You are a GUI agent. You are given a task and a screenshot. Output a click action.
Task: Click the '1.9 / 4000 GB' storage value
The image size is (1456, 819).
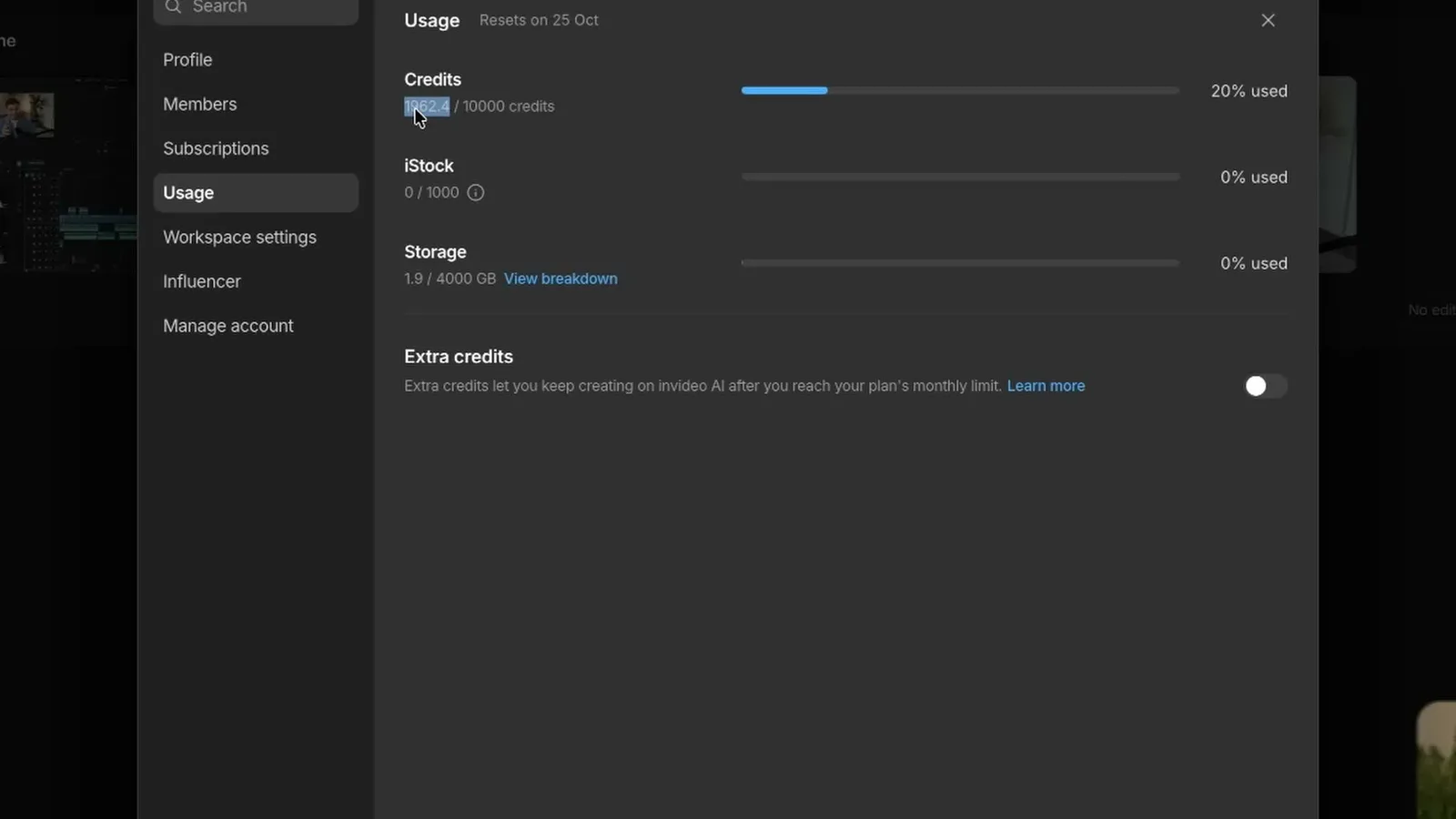450,278
